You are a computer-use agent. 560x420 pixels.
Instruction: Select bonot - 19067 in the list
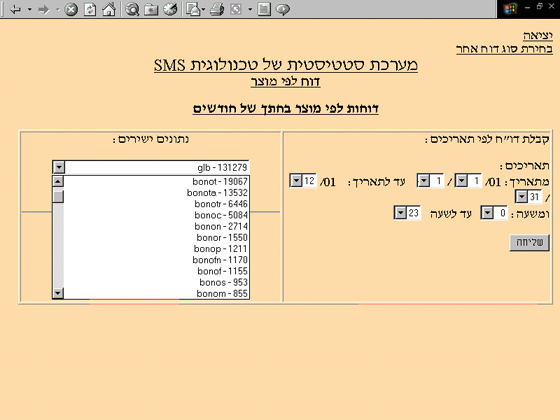pos(156,181)
